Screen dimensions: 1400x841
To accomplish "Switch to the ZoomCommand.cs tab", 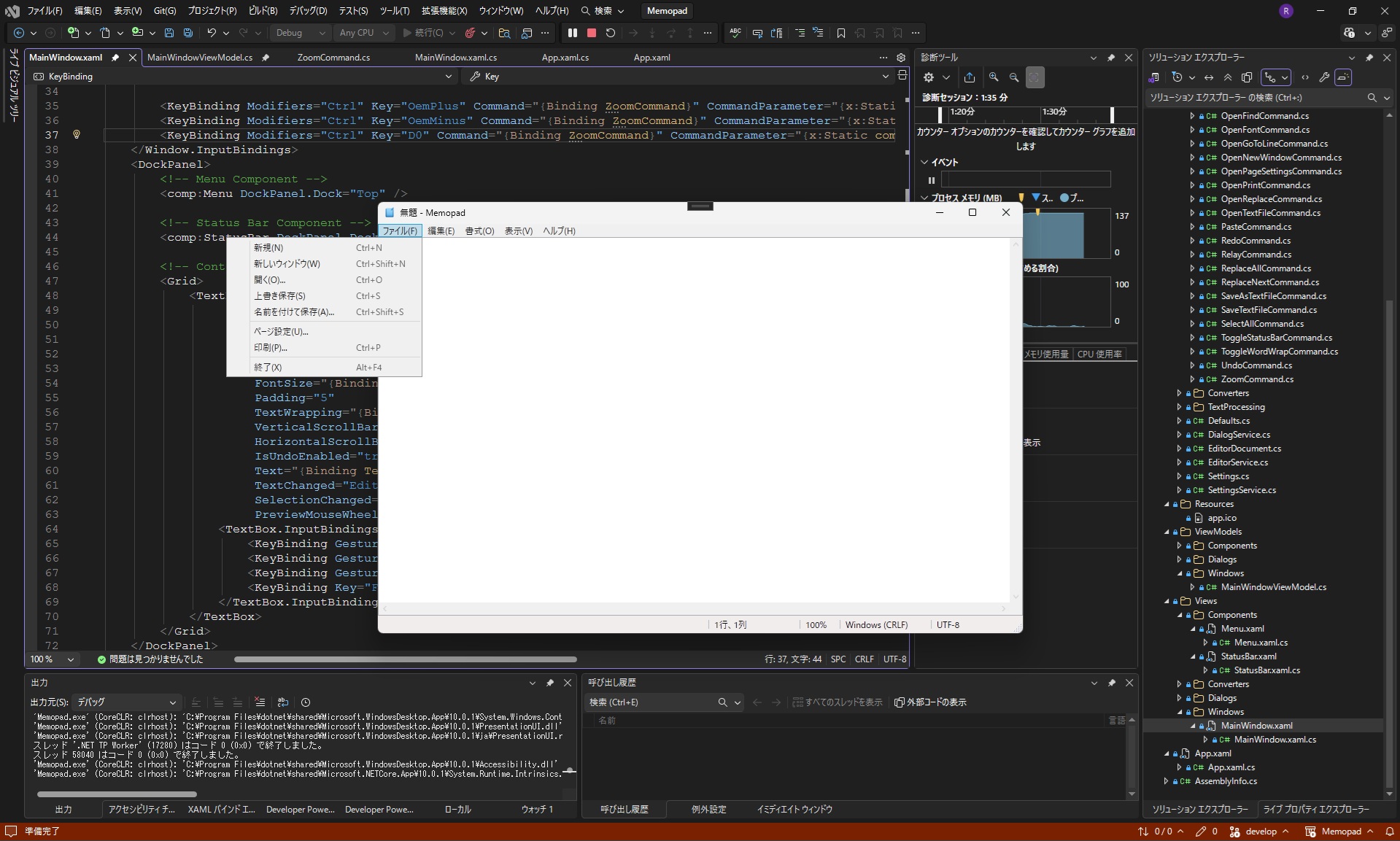I will (334, 58).
